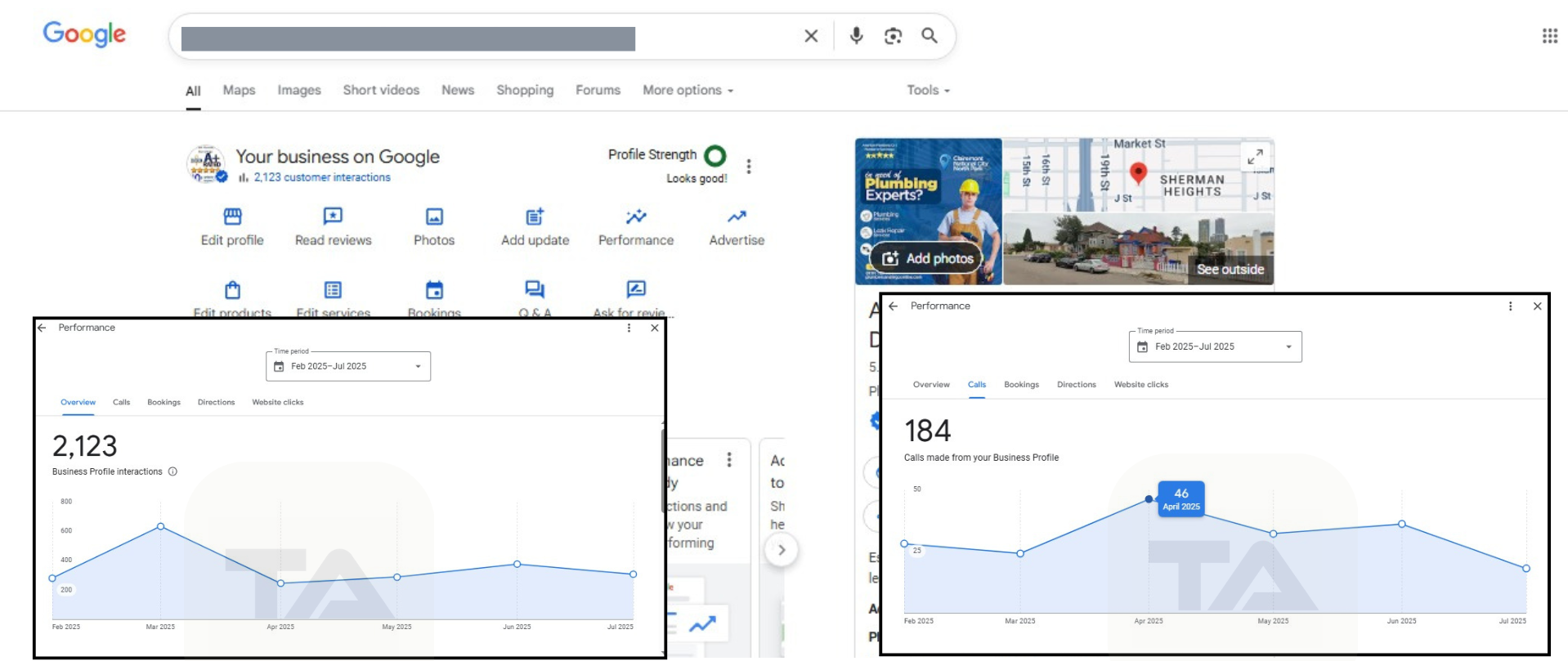
Task: Select Website clicks tab in Calls panel
Action: pyautogui.click(x=1140, y=385)
